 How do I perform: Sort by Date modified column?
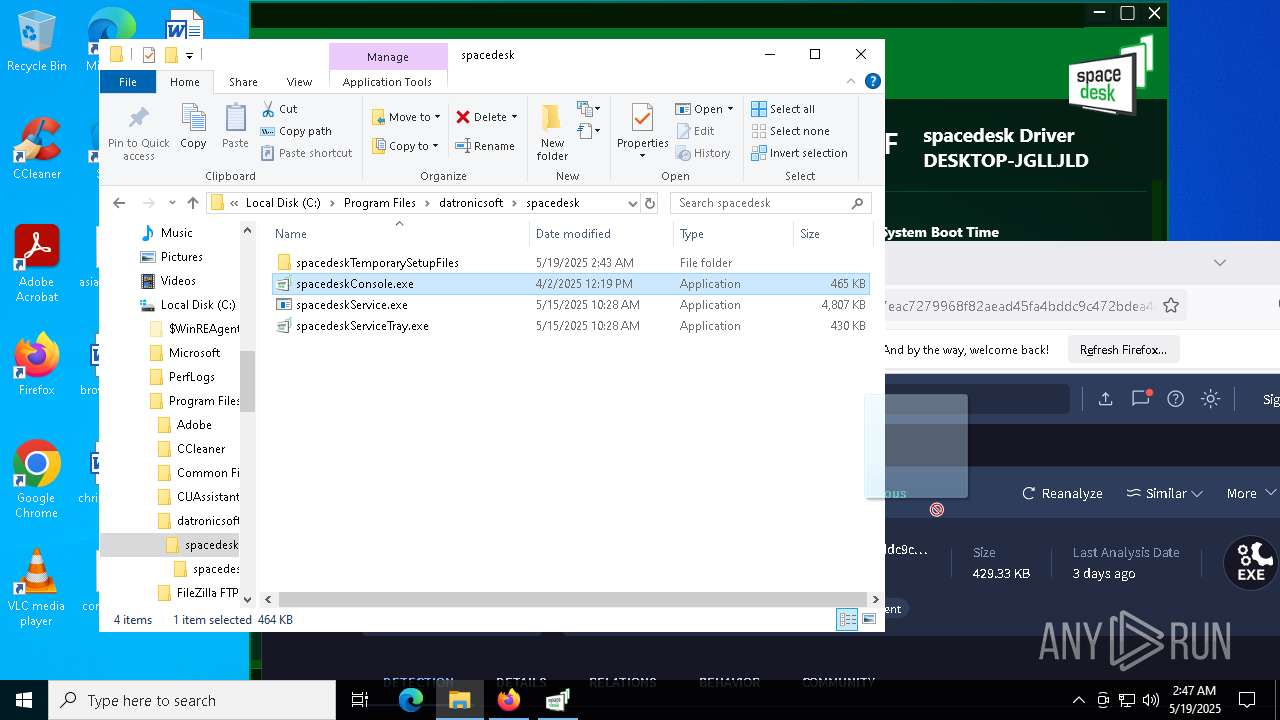(601, 234)
